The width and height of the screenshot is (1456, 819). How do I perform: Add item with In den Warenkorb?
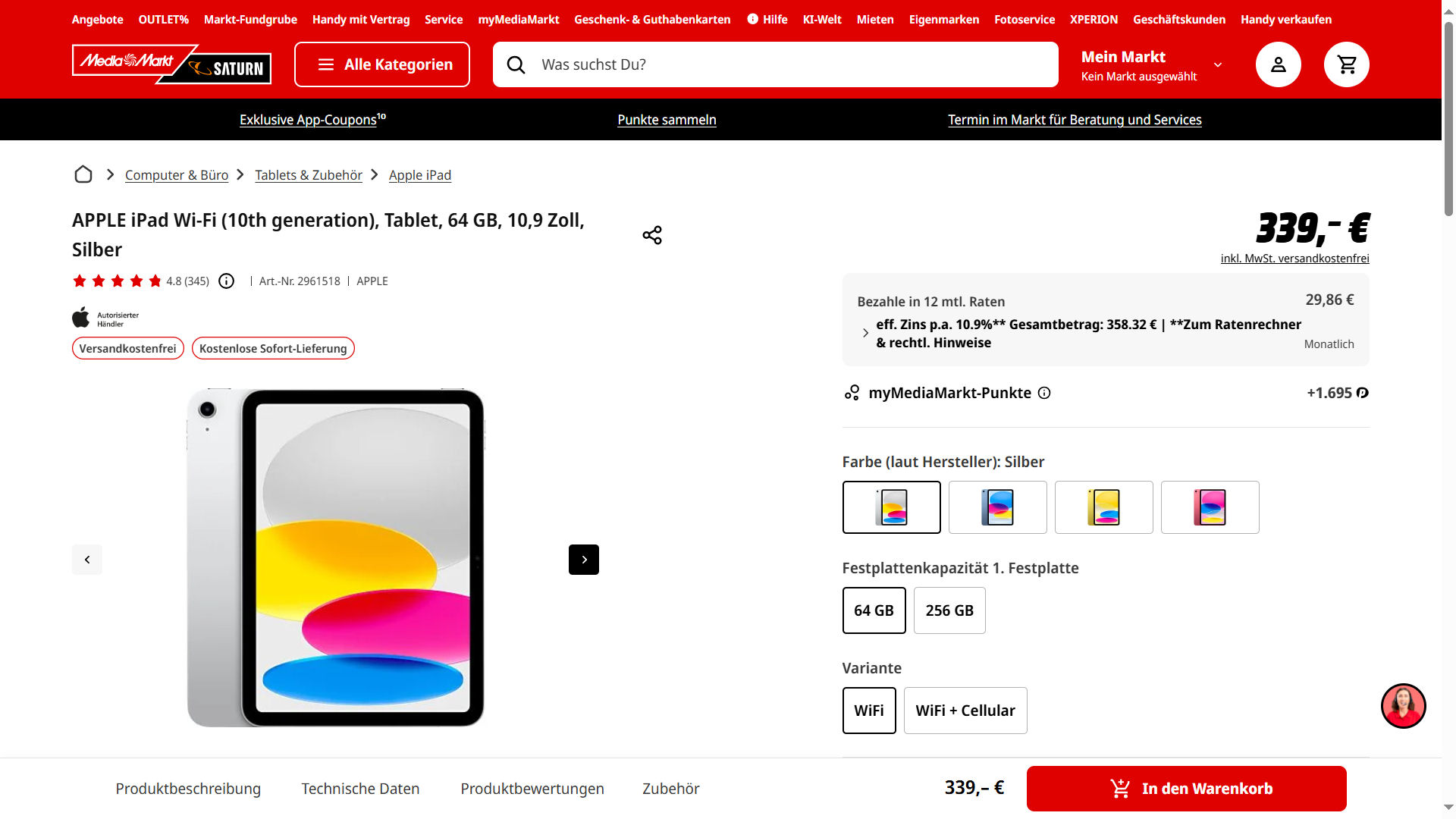point(1186,789)
